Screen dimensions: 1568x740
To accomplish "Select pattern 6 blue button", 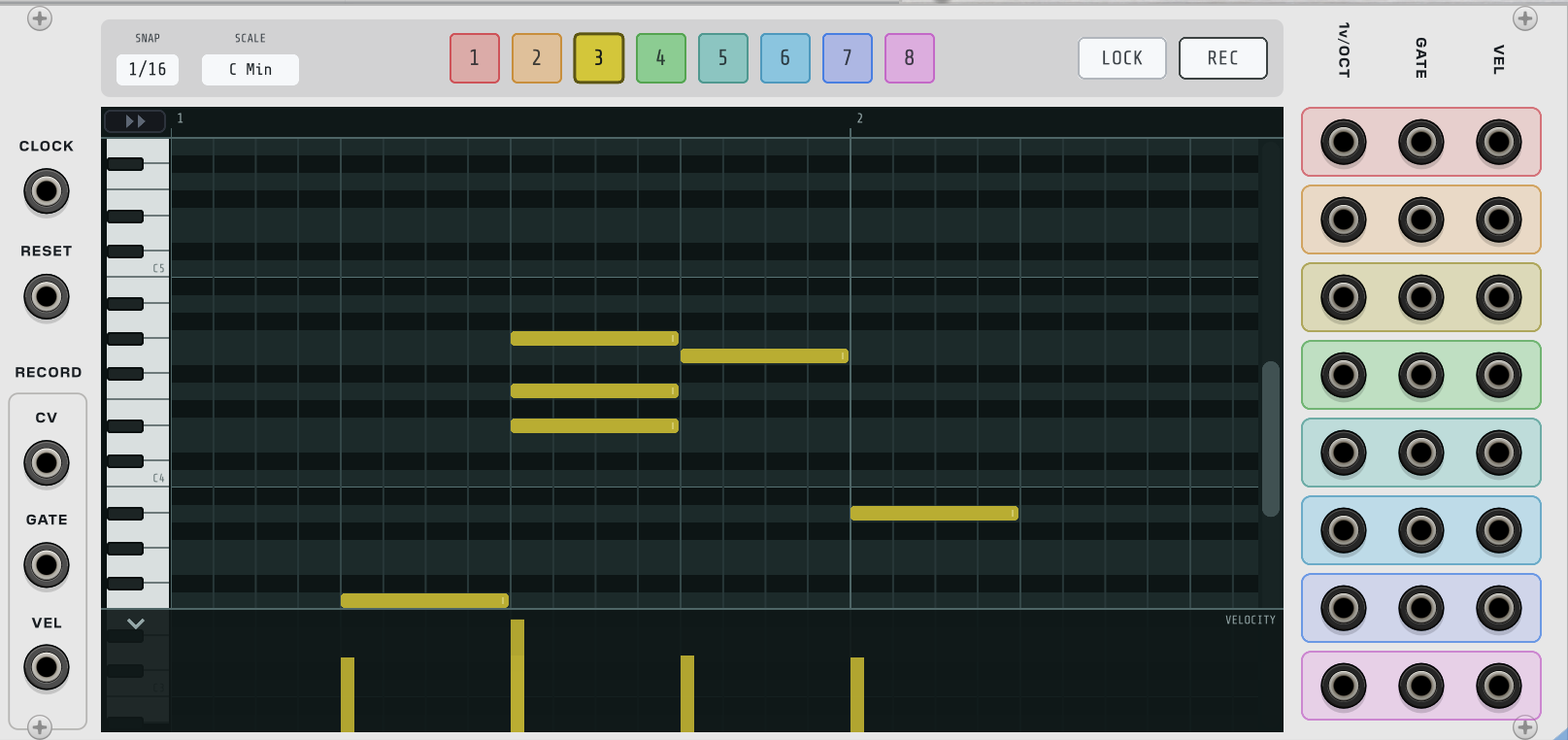I will pos(785,58).
